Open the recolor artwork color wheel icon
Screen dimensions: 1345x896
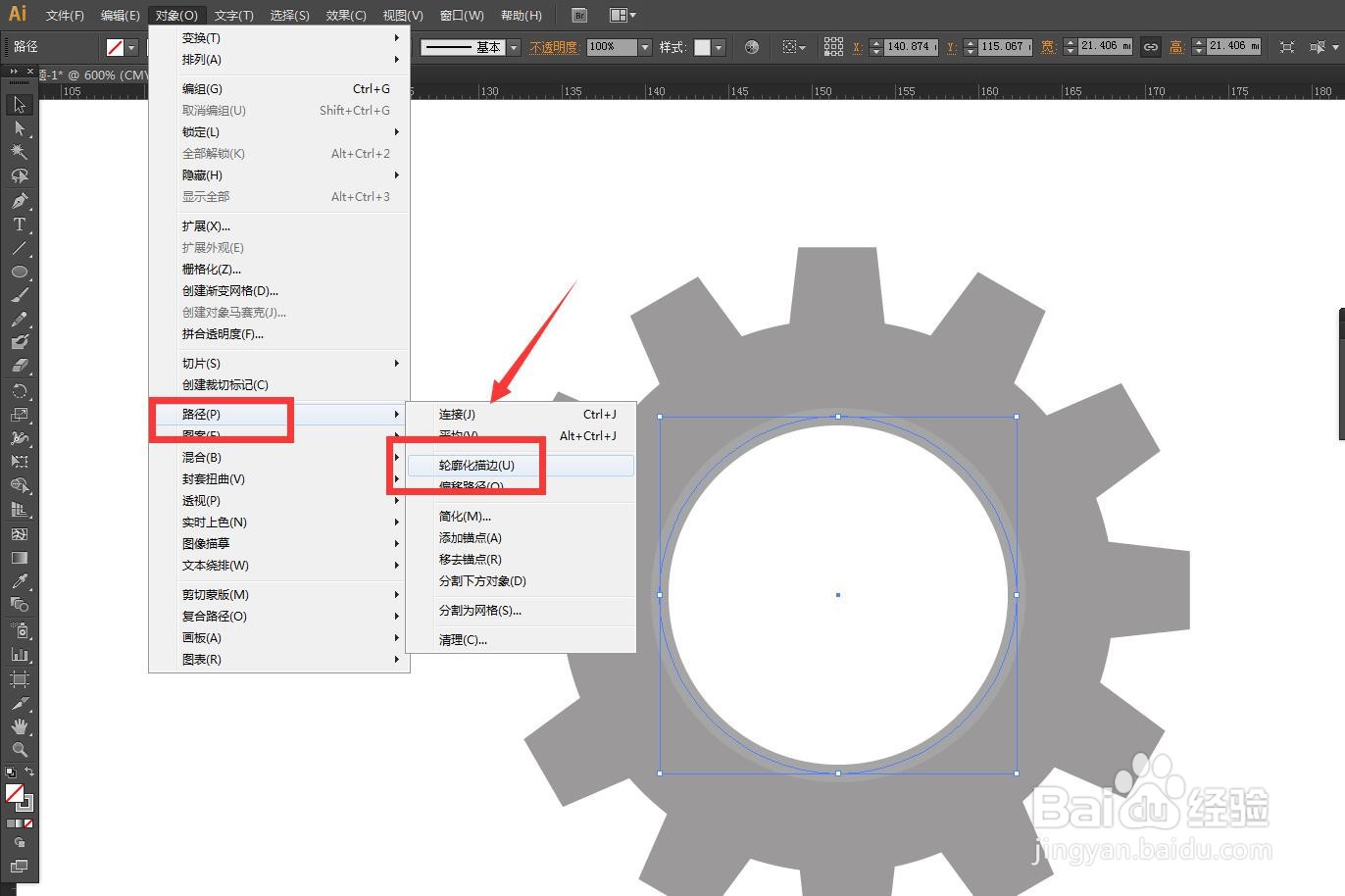click(x=752, y=46)
